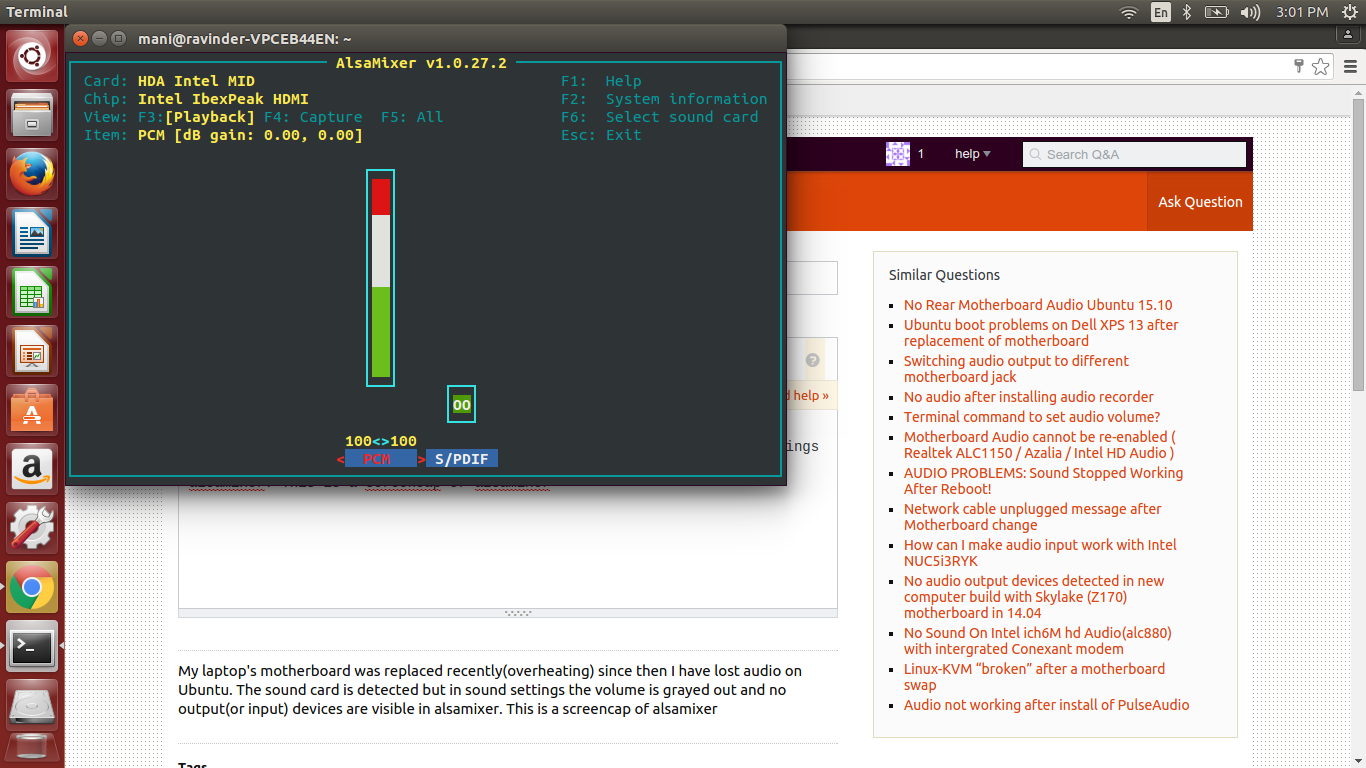Click the user avatar on Ask Ubuntu

[x=898, y=154]
